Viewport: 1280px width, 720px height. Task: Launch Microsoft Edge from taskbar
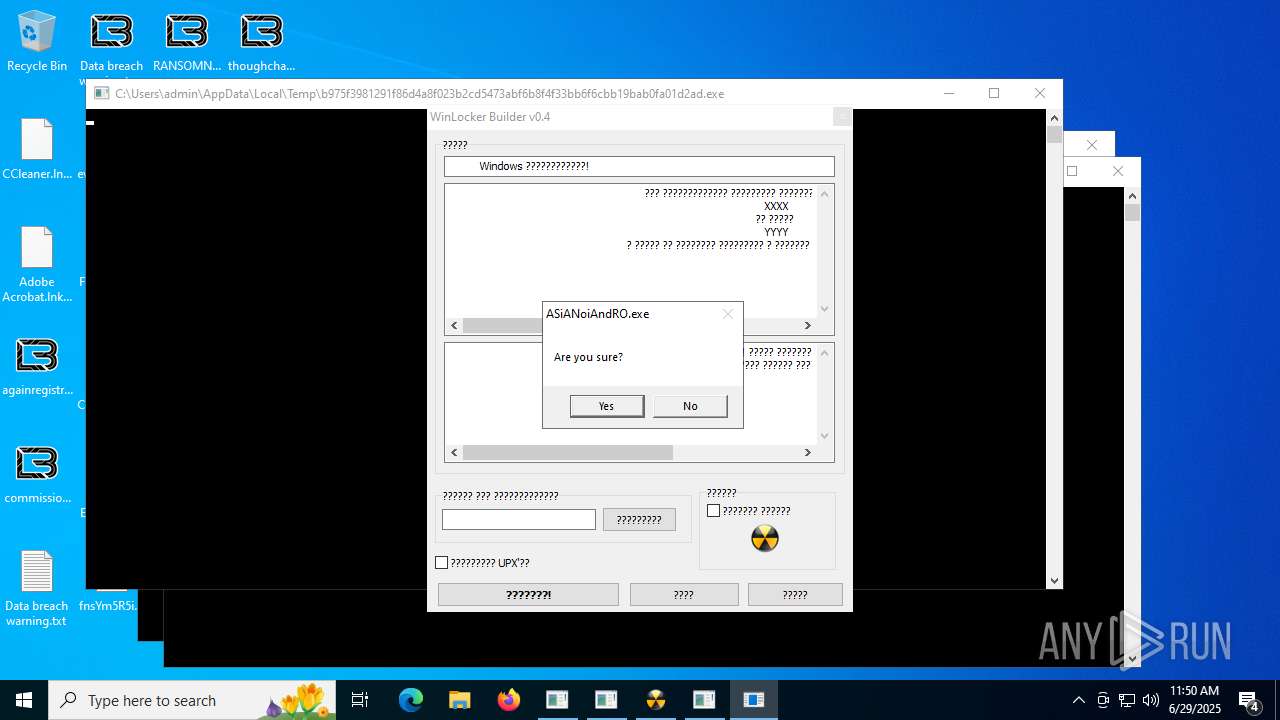pyautogui.click(x=411, y=700)
